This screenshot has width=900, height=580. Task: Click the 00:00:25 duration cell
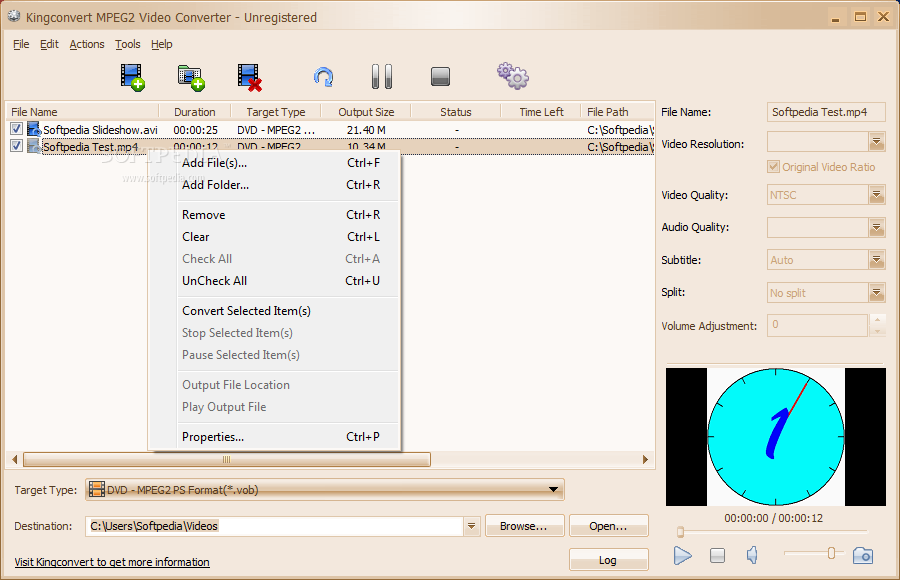[196, 130]
